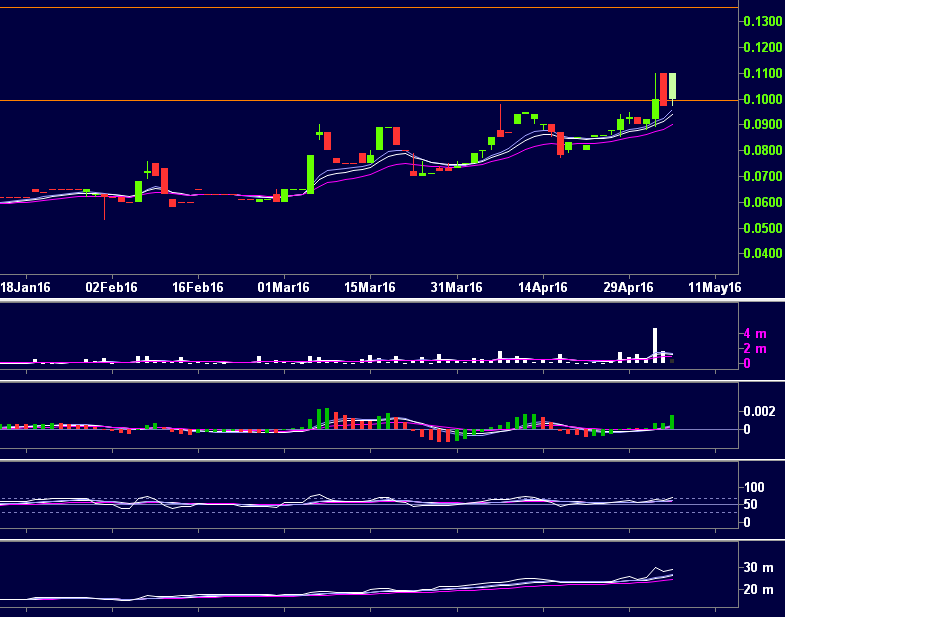This screenshot has height=617, width=933.
Task: Select the 31Mar16 date label
Action: (456, 287)
